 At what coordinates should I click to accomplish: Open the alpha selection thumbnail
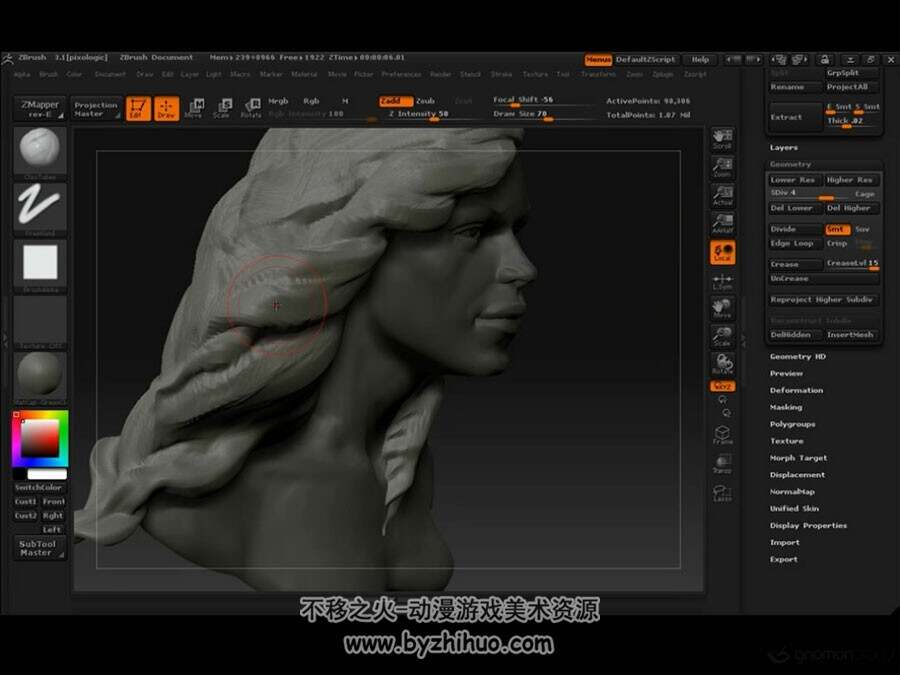pos(40,262)
